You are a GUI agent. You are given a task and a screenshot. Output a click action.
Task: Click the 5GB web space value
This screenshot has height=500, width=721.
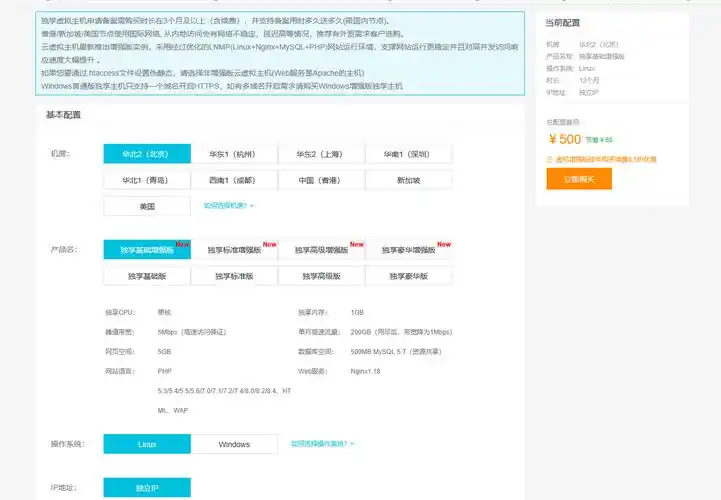tap(164, 351)
